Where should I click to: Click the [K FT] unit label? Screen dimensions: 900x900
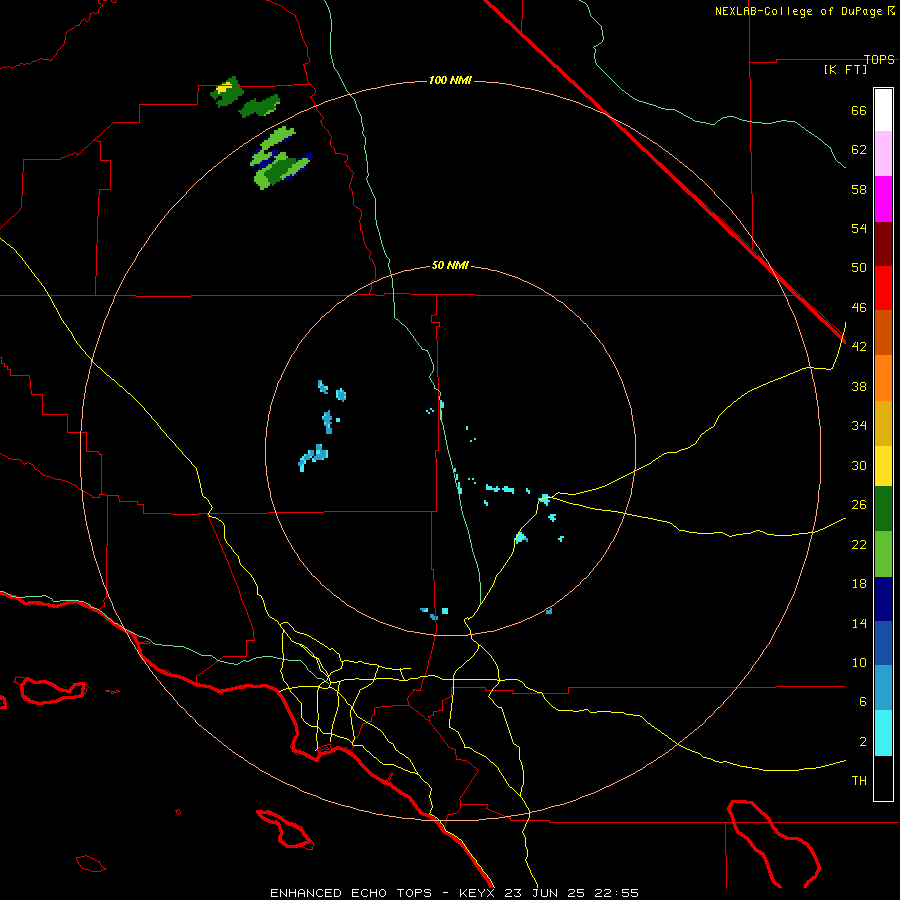pos(845,70)
